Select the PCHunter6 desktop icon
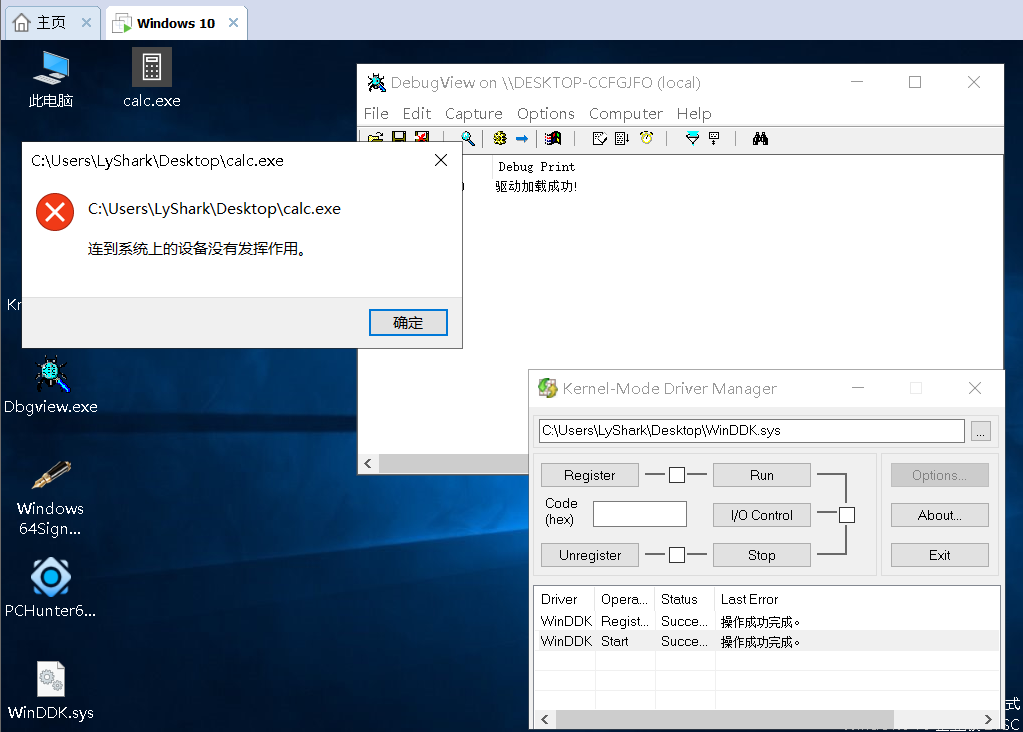This screenshot has width=1023, height=732. pos(50,587)
